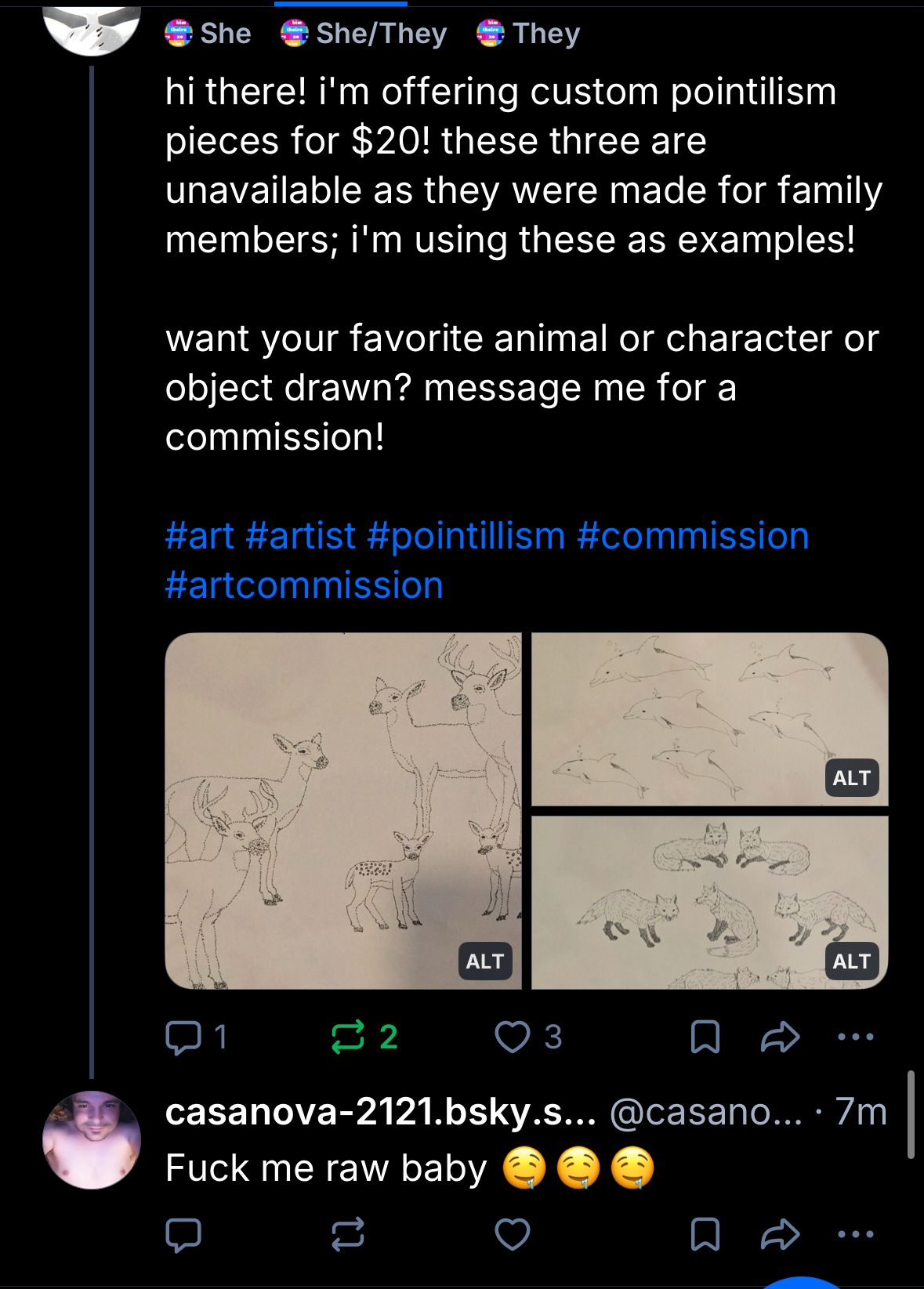The width and height of the screenshot is (924, 1289).
Task: Bookmark the pointillism commission post
Action: point(705,1037)
